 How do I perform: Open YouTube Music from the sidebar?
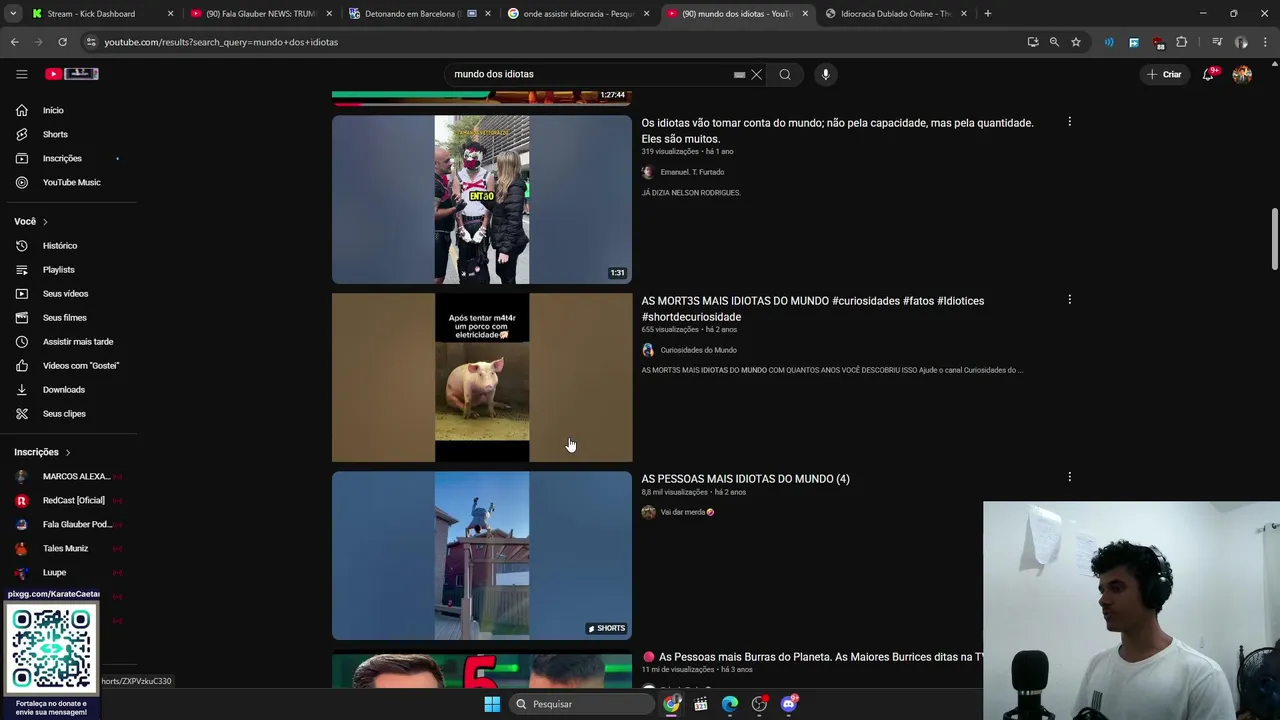pos(71,182)
